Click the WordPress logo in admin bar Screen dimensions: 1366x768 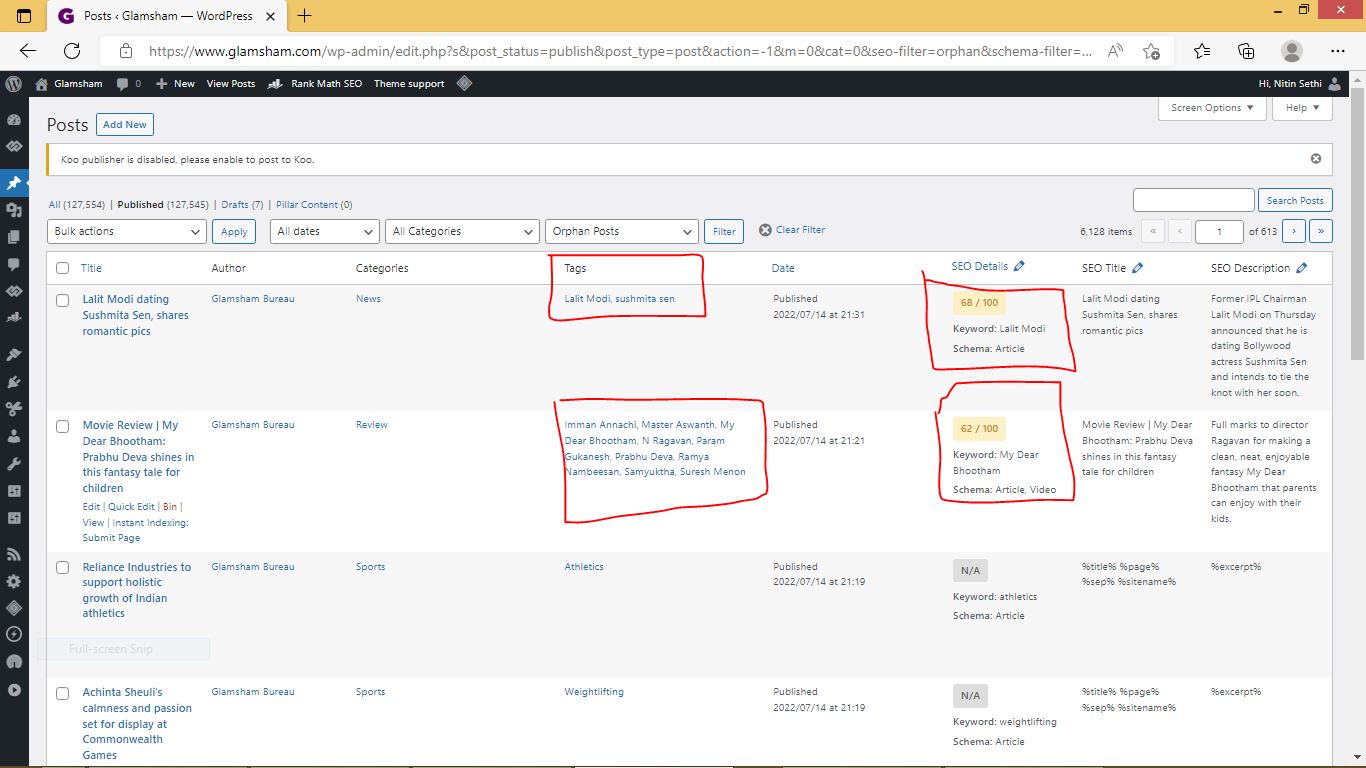(x=14, y=84)
